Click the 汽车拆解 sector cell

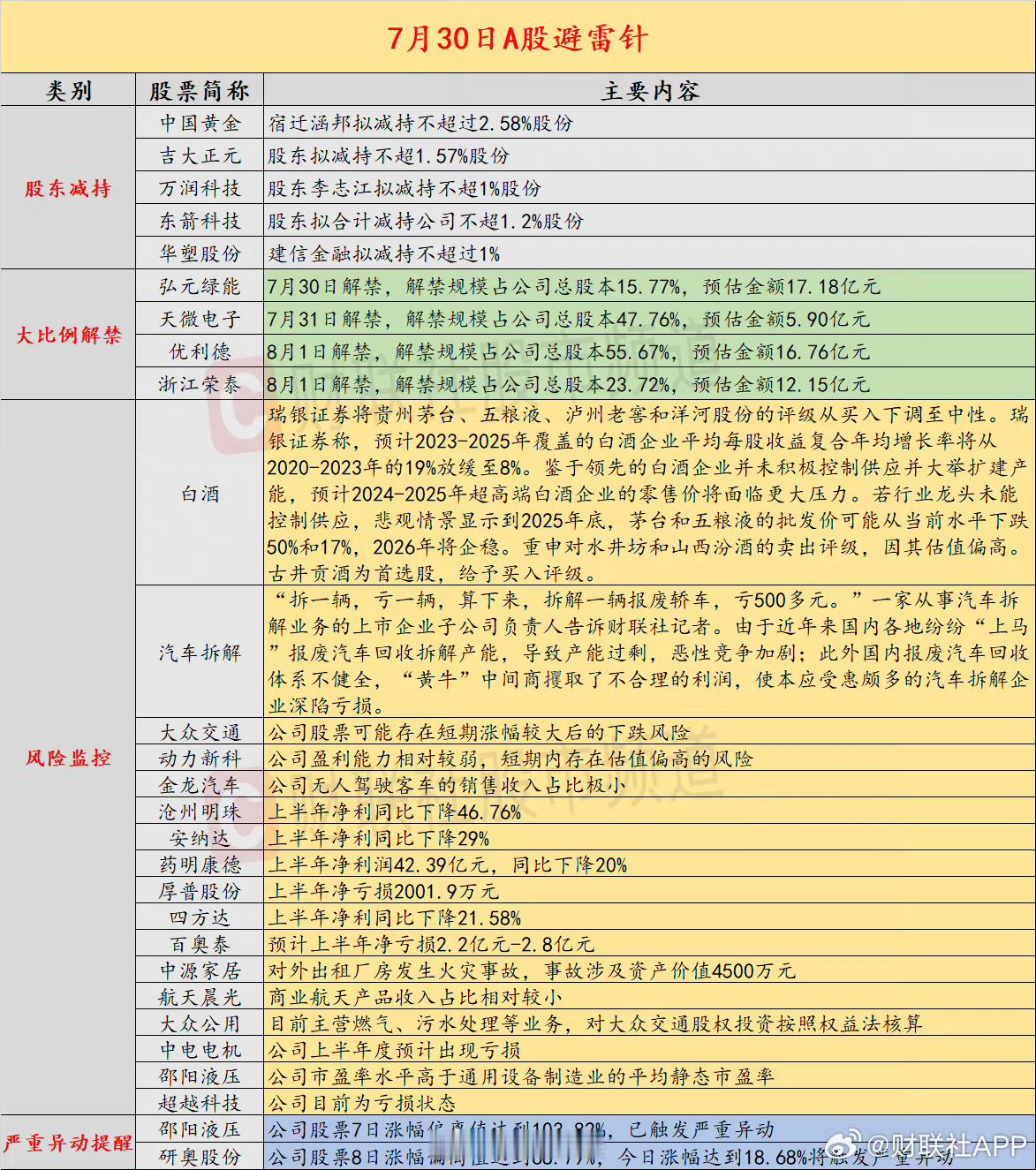tap(200, 653)
